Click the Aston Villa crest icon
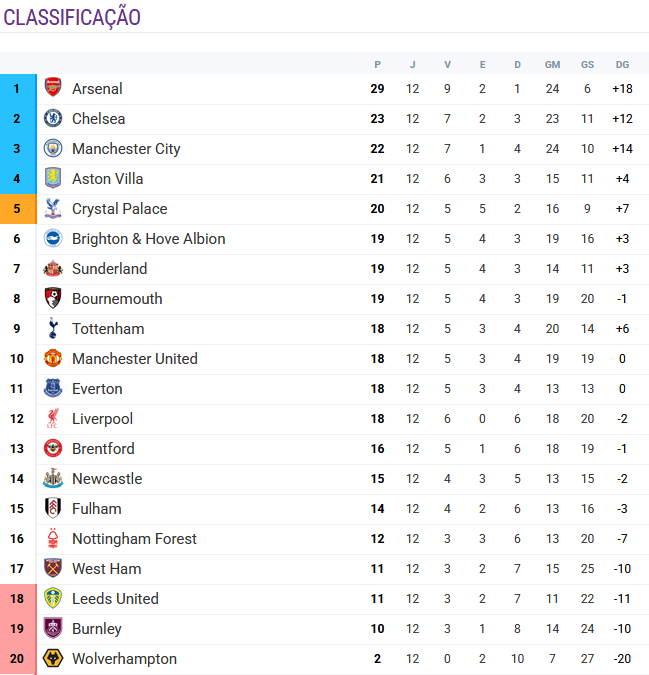This screenshot has height=675, width=649. (53, 179)
